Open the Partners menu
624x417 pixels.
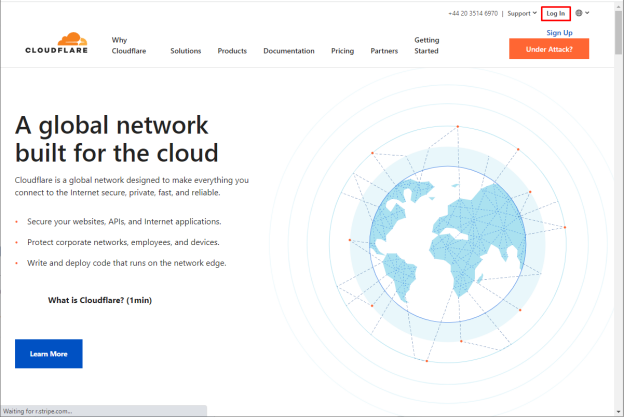tap(384, 51)
